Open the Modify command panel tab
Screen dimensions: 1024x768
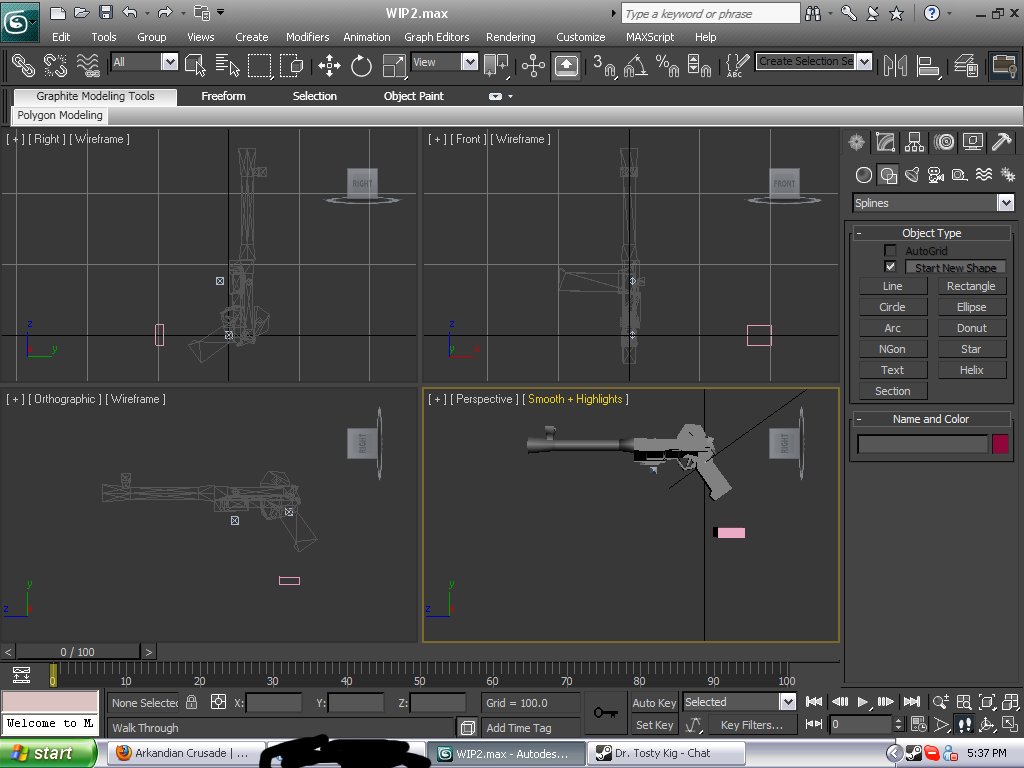(x=885, y=142)
